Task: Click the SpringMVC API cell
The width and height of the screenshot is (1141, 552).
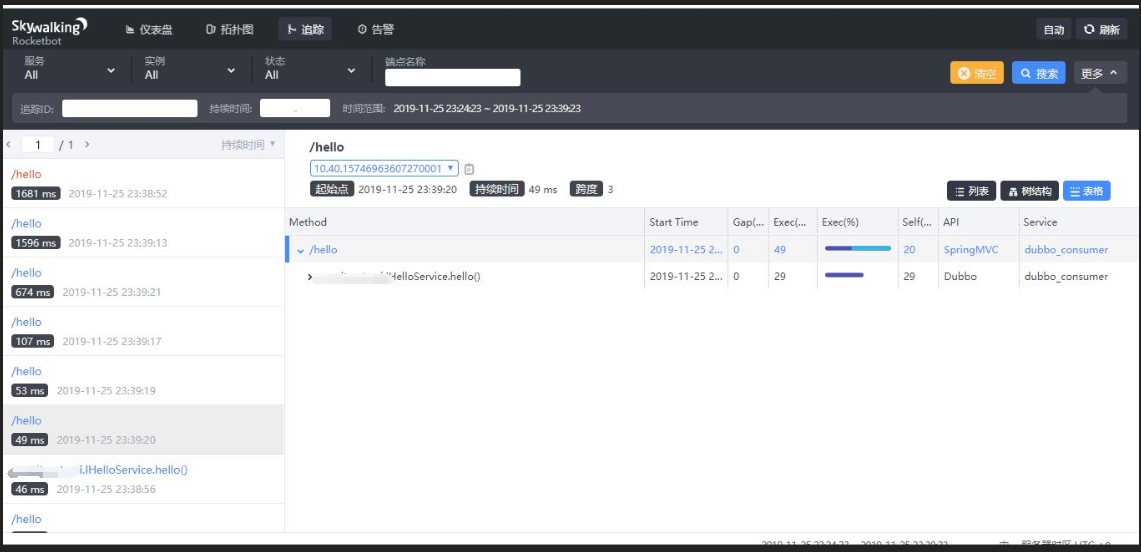Action: (x=971, y=249)
